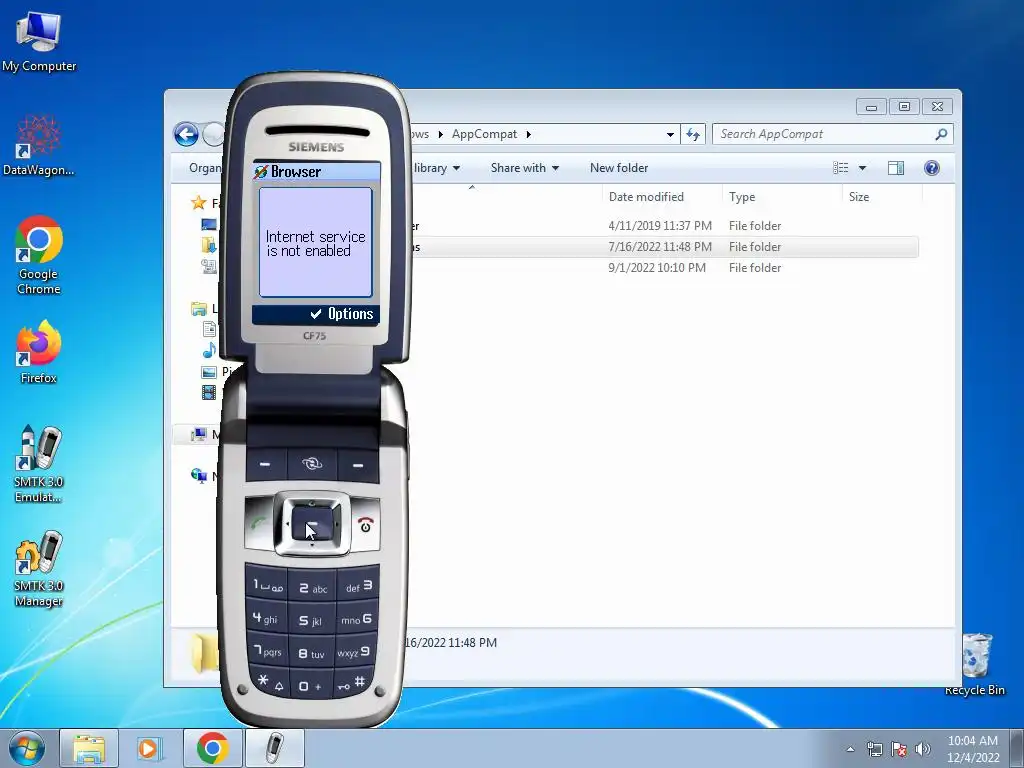Switch to Chrome in the taskbar
1024x768 pixels.
212,748
